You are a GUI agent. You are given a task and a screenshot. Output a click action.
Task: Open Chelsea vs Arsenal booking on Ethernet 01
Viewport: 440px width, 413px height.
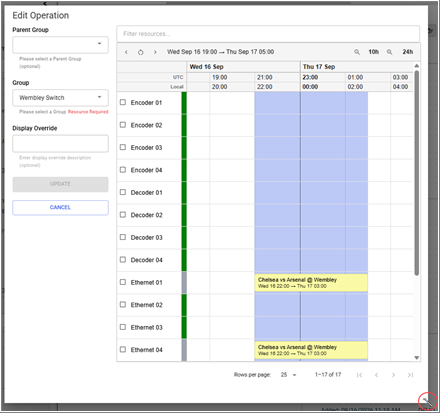[311, 283]
